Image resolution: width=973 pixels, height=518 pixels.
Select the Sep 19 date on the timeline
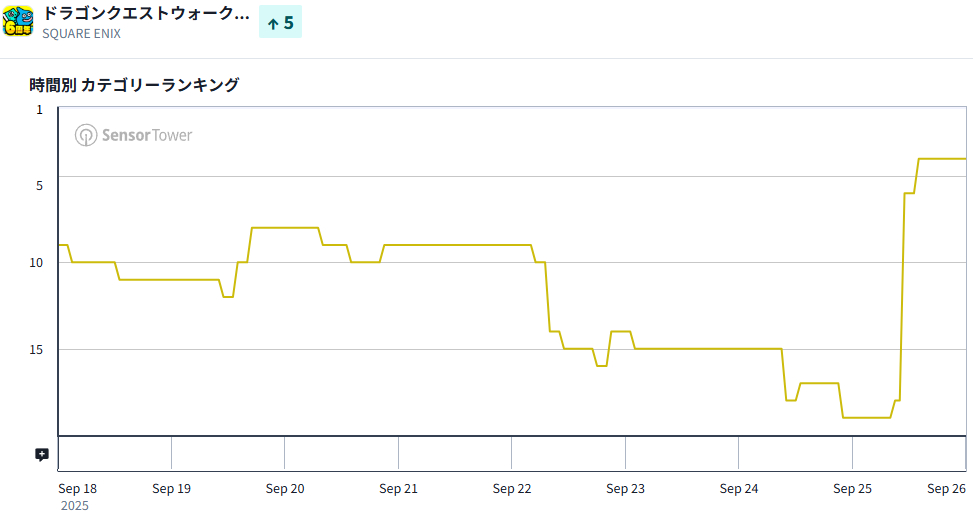tap(171, 489)
